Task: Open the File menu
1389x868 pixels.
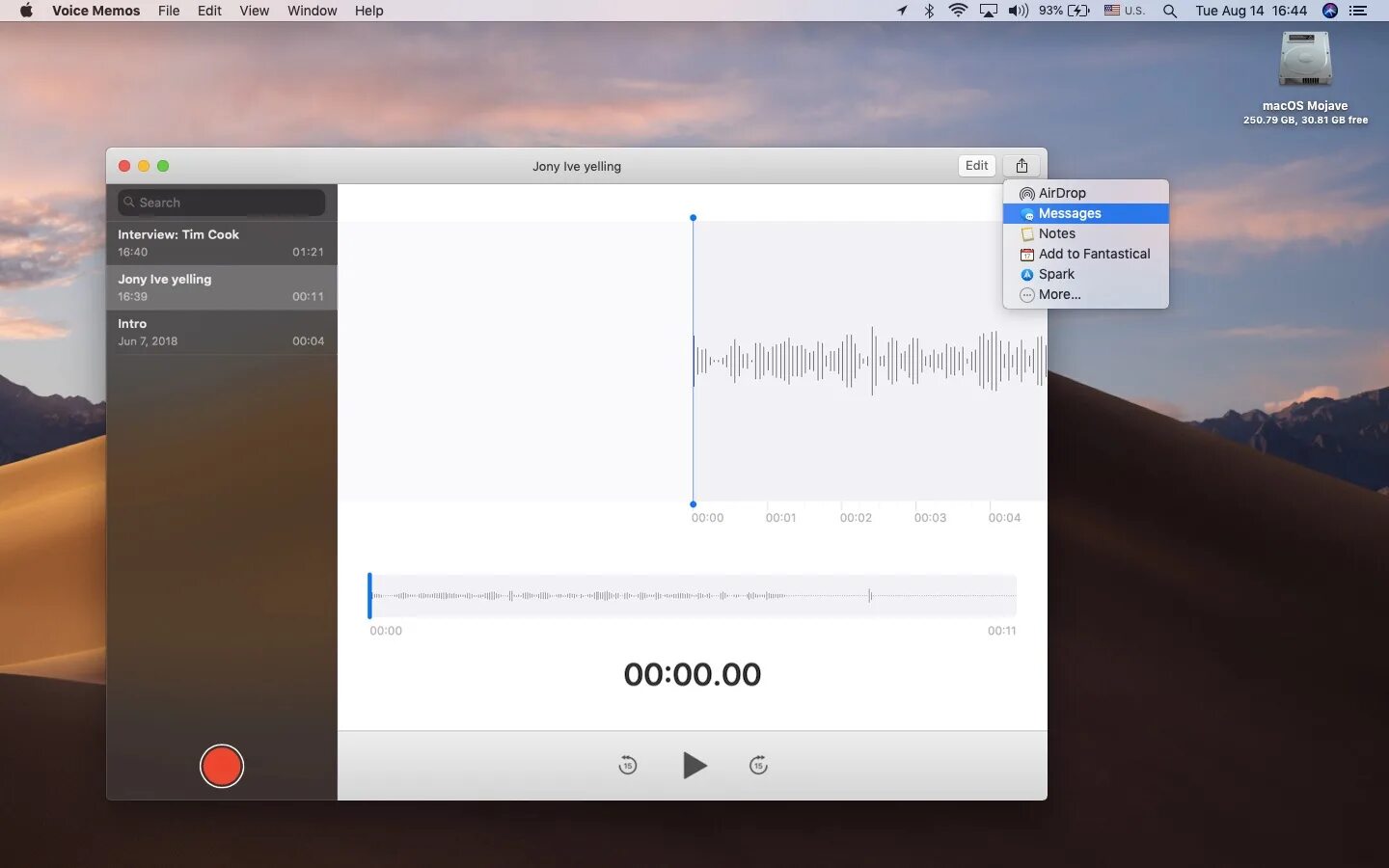Action: coord(169,11)
